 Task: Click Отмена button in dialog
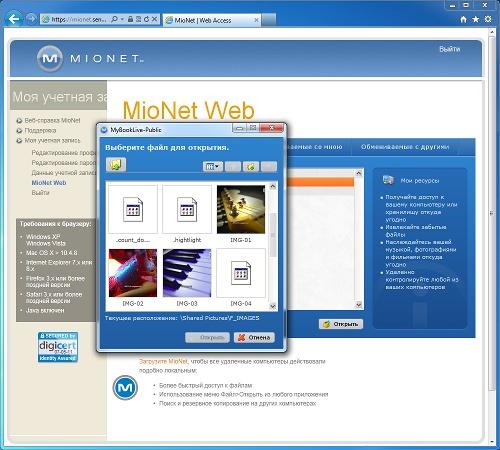point(254,338)
